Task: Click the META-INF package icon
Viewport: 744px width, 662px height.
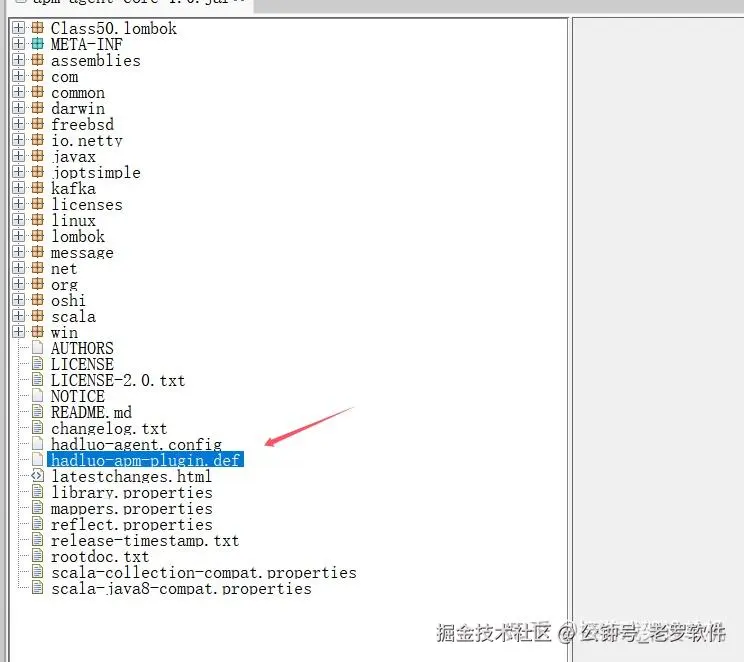Action: coord(37,44)
